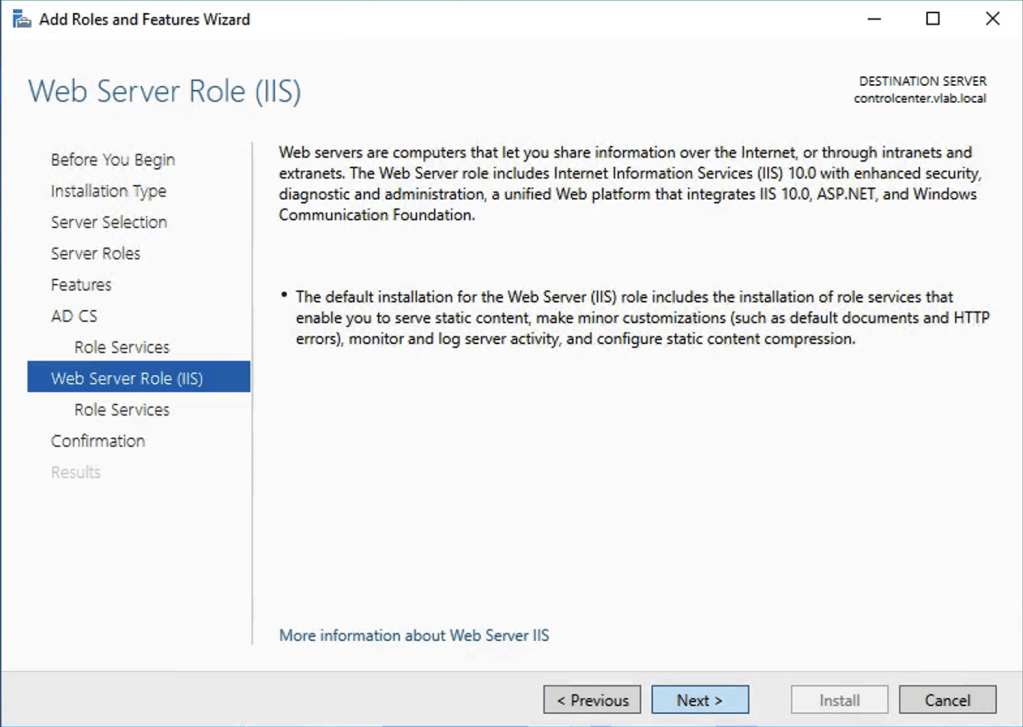Open the Installation Type step
The width and height of the screenshot is (1023, 727).
[108, 191]
